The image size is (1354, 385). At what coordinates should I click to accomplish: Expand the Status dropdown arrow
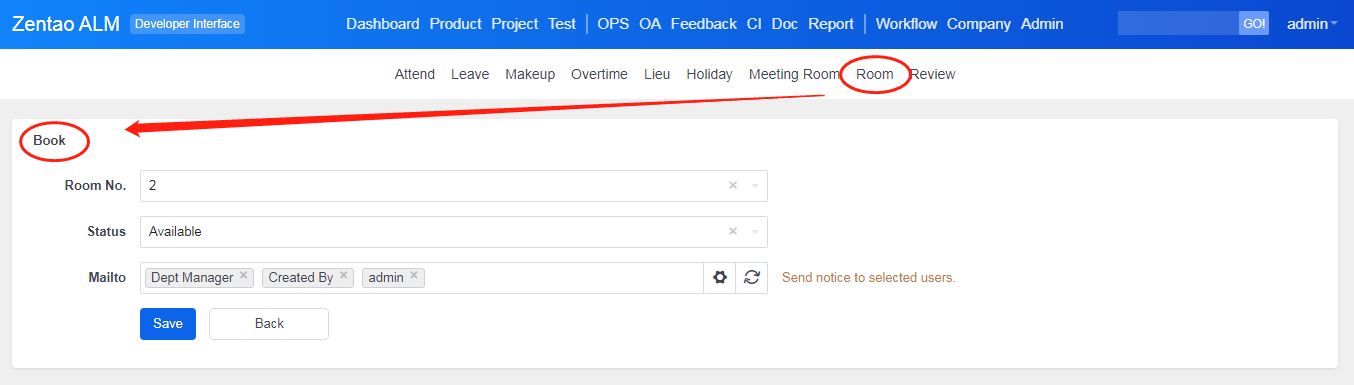coord(755,232)
